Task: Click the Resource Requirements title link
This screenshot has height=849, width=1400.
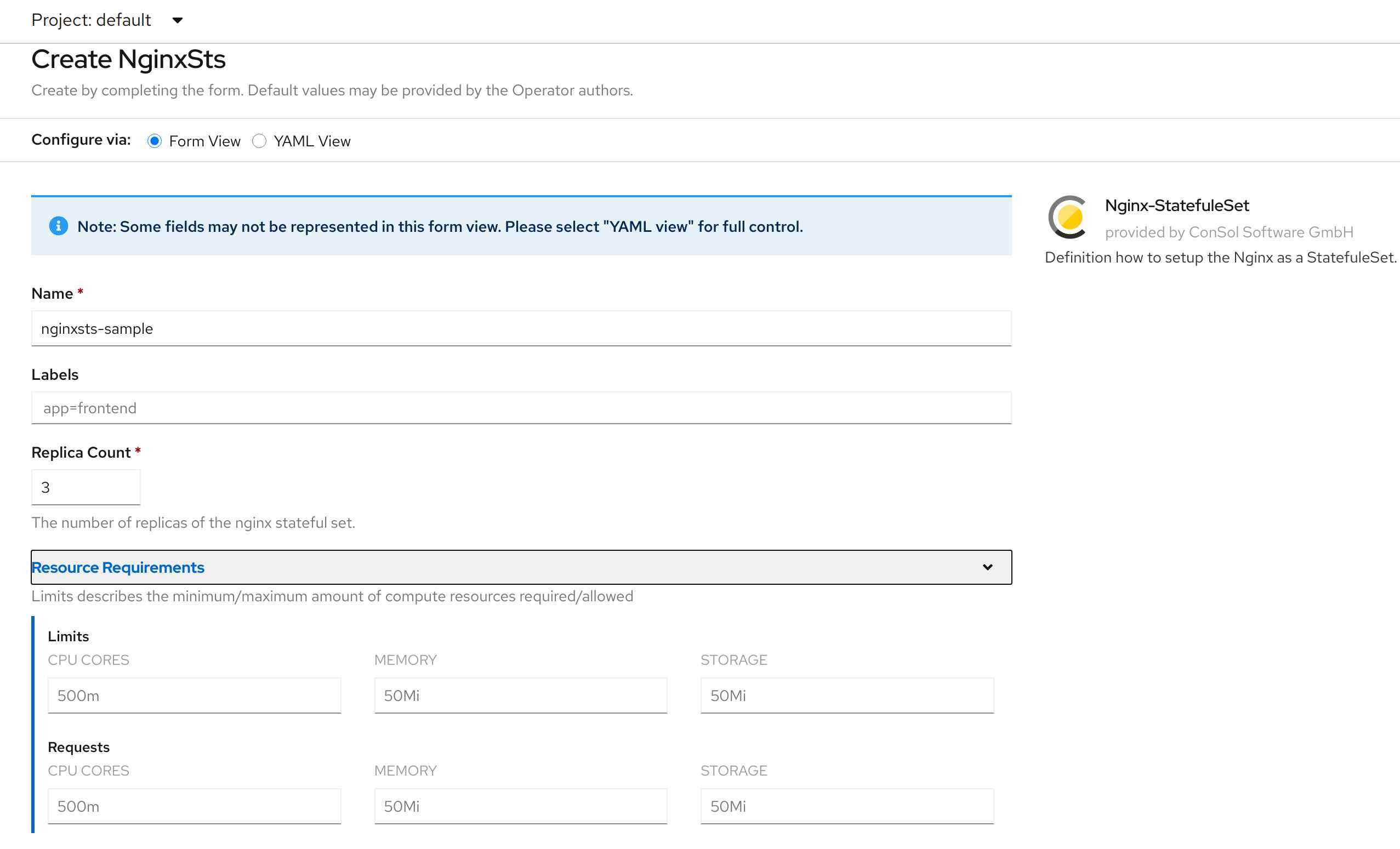Action: (x=118, y=567)
